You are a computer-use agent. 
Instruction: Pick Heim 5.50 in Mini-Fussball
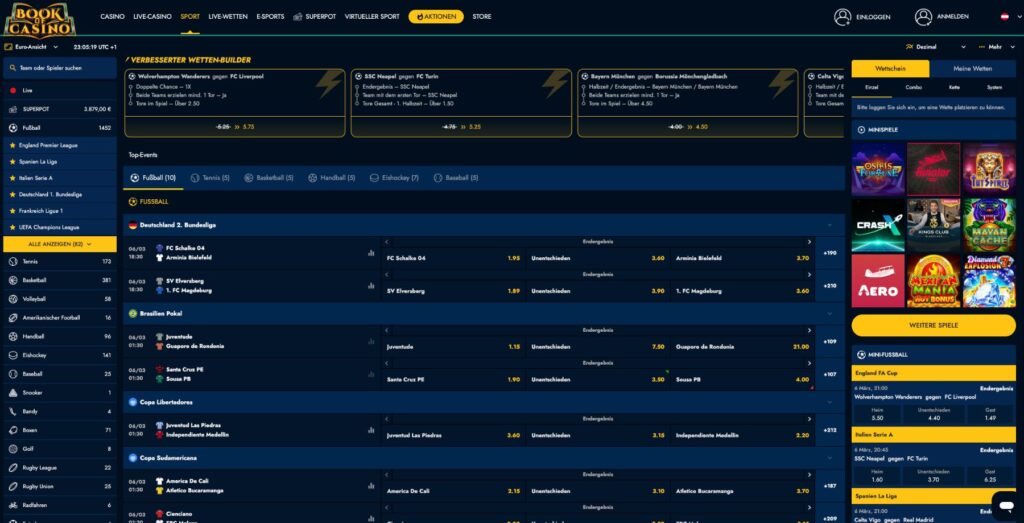coord(878,414)
